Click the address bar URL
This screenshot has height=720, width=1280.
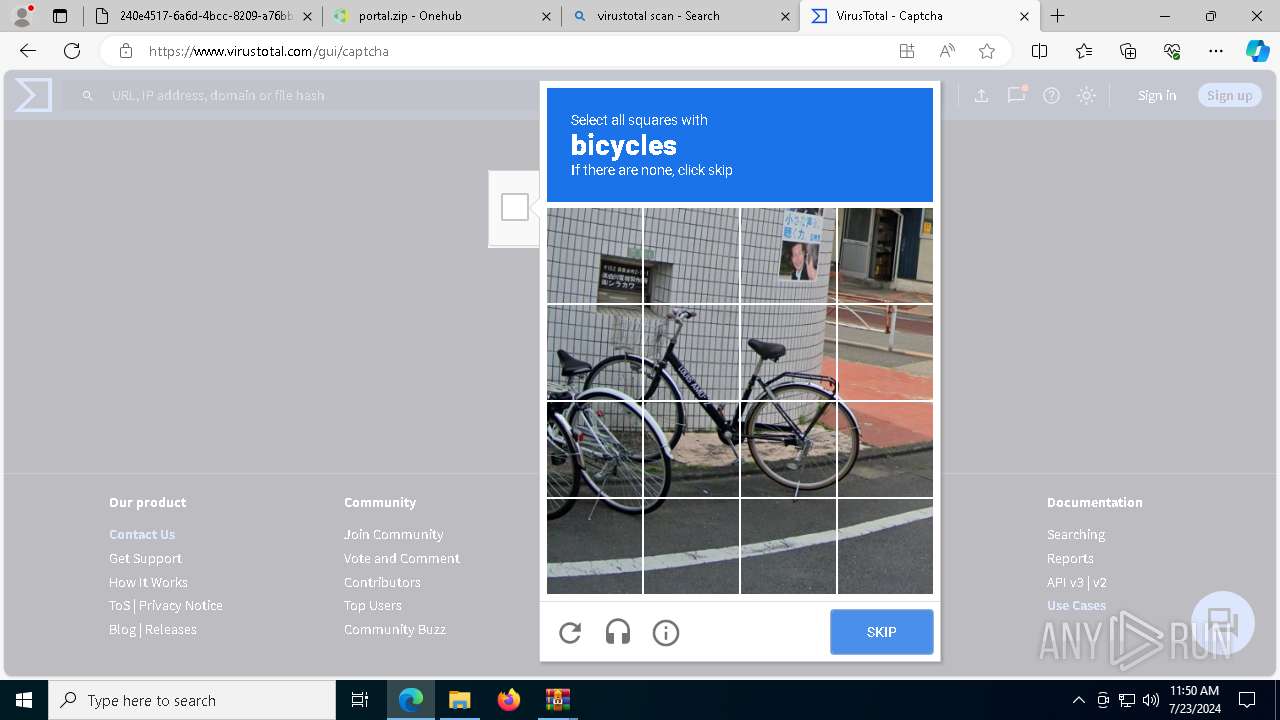tap(269, 51)
